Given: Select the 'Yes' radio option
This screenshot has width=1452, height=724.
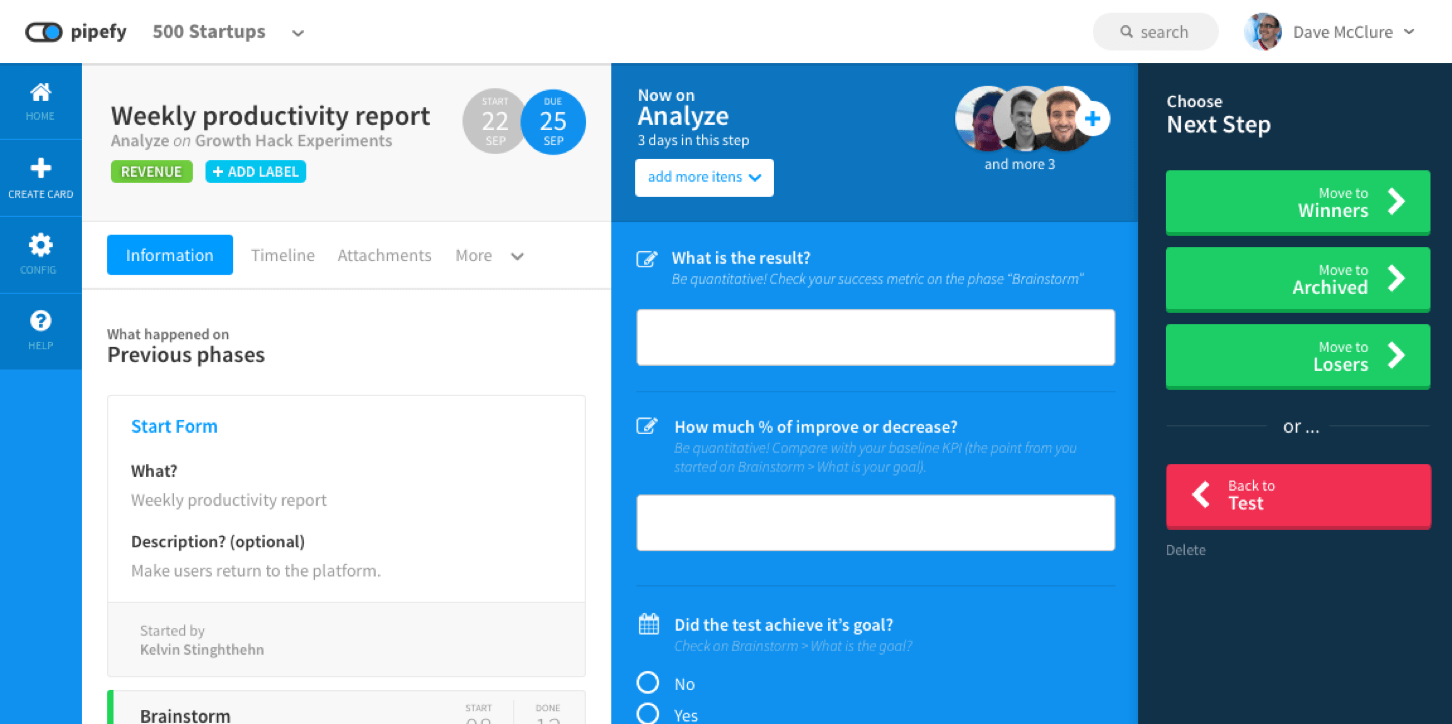Looking at the screenshot, I should point(648,714).
